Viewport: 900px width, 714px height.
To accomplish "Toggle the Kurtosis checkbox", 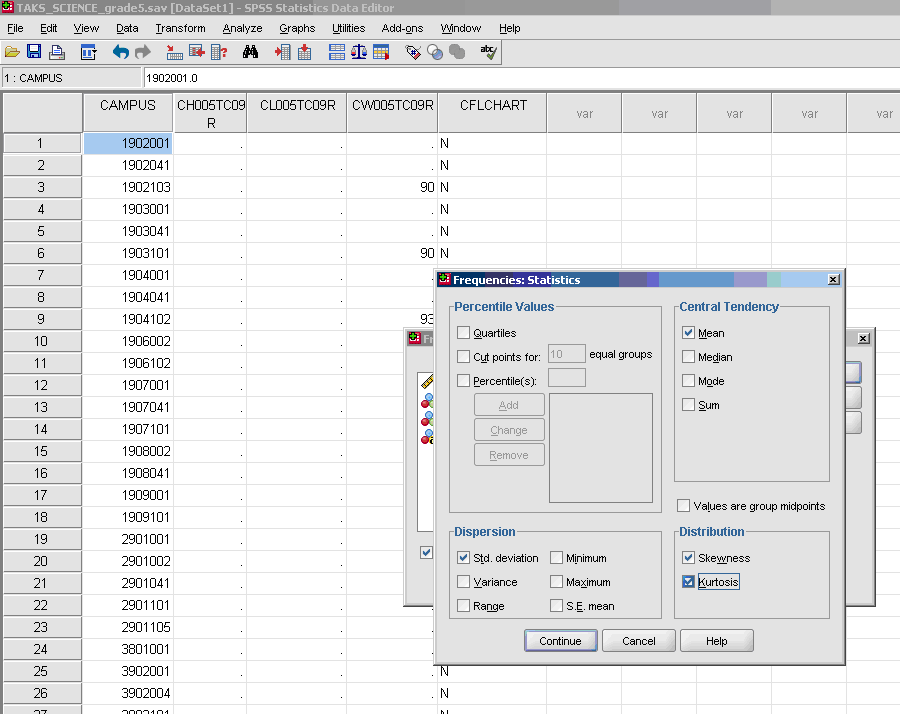I will coord(688,582).
